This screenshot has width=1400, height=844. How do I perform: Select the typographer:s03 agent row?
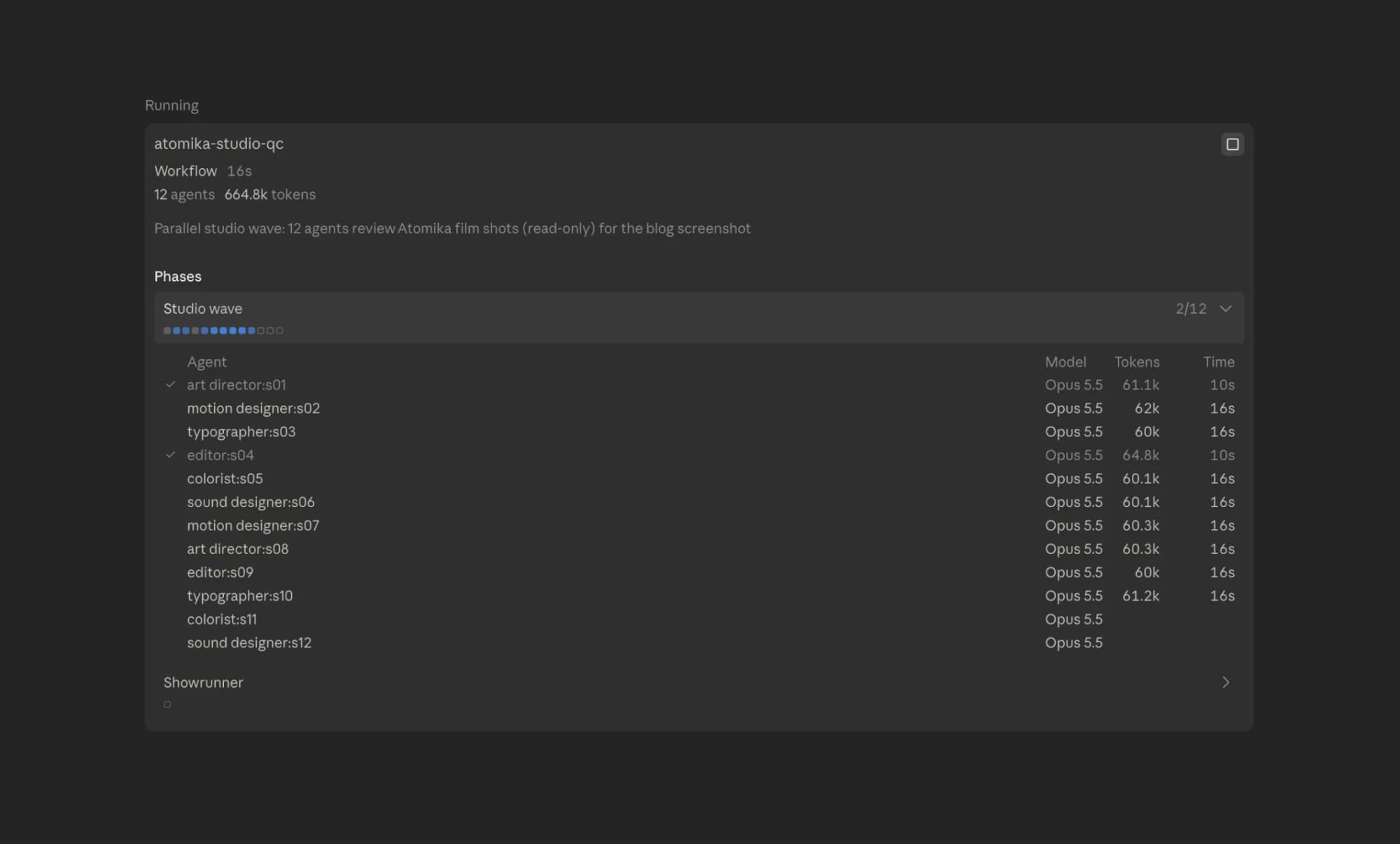pos(699,431)
